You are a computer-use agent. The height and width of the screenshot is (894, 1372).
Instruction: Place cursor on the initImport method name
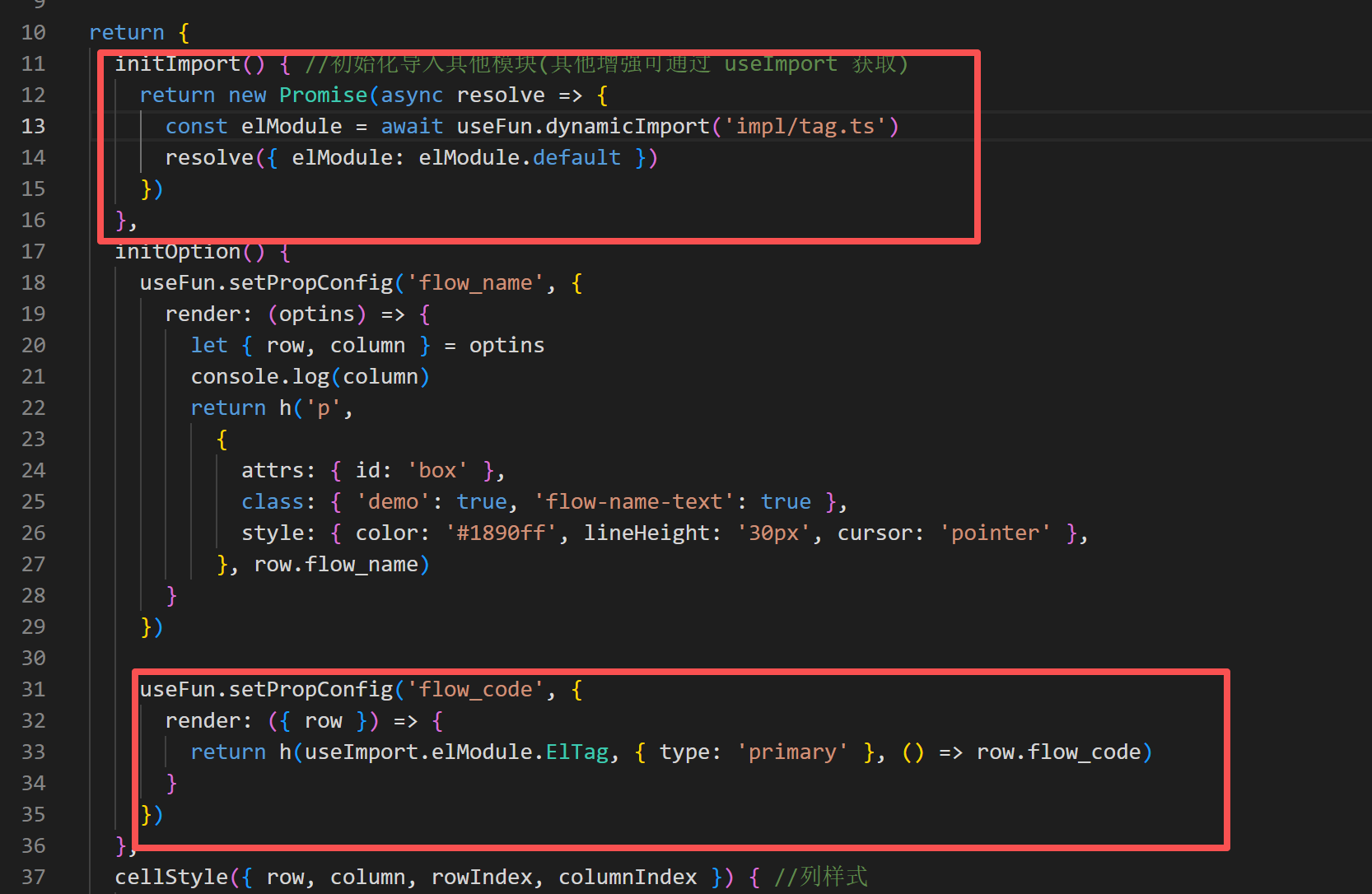(x=177, y=65)
